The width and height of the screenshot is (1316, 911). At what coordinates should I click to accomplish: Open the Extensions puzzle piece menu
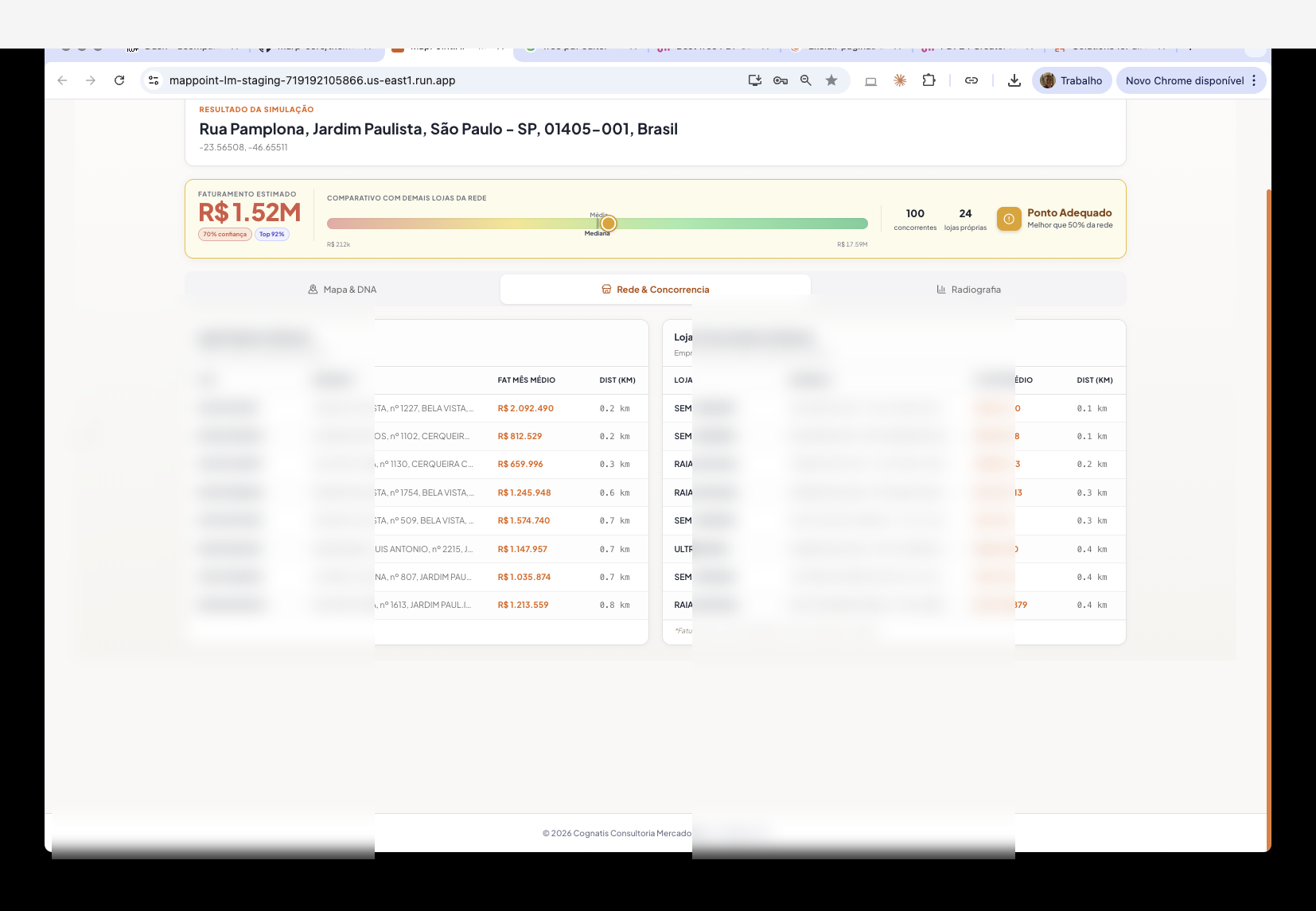tap(929, 80)
